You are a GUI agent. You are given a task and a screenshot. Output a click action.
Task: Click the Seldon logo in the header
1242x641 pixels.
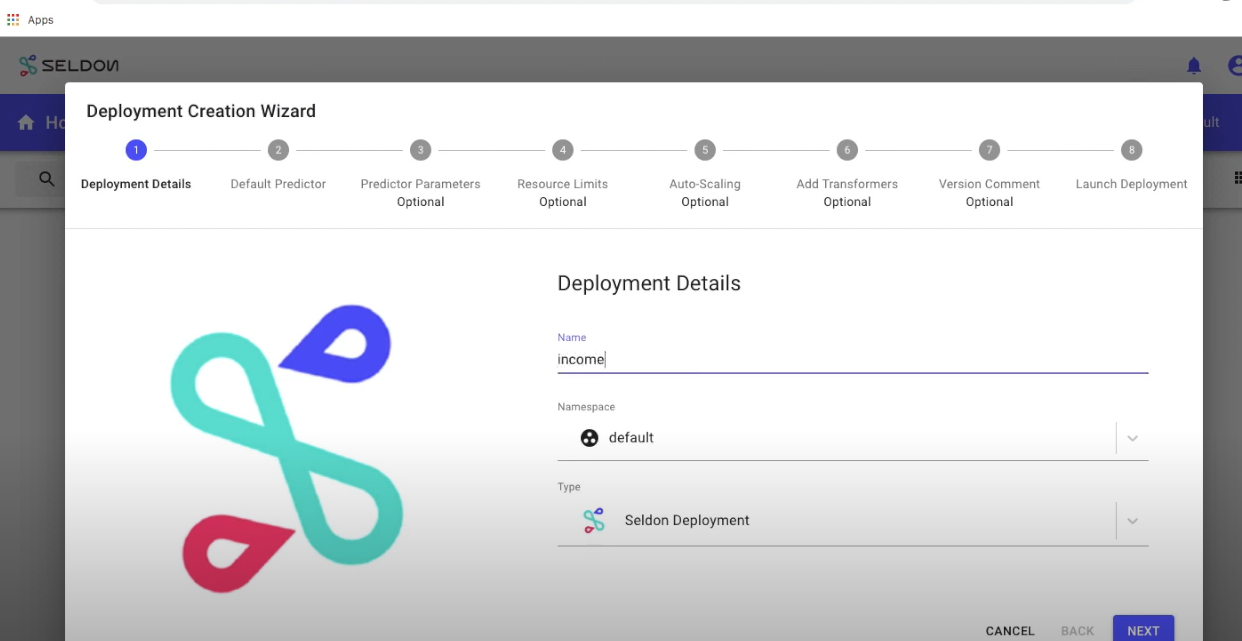coord(70,65)
